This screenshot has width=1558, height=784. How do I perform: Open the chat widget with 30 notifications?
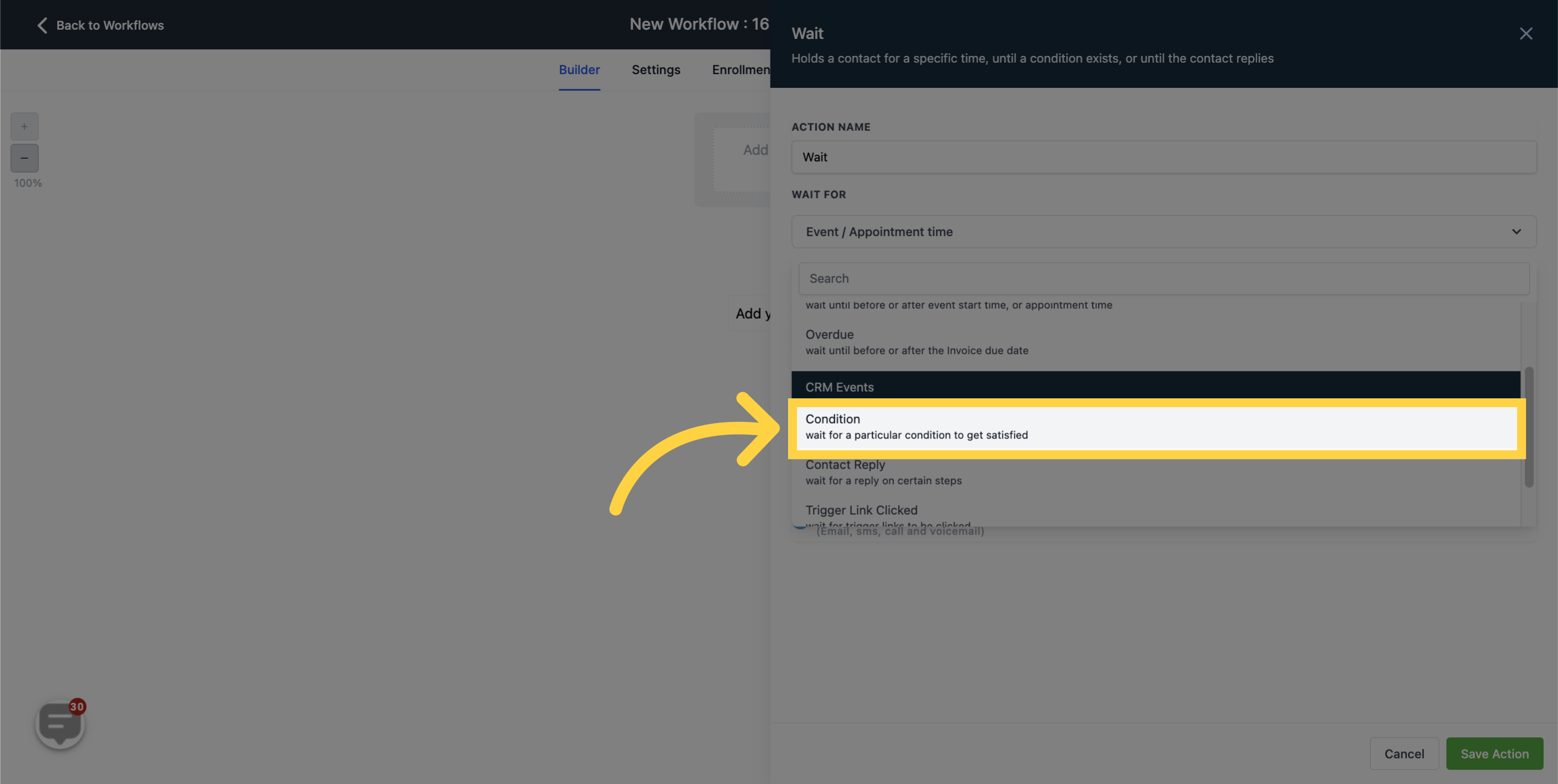point(60,723)
